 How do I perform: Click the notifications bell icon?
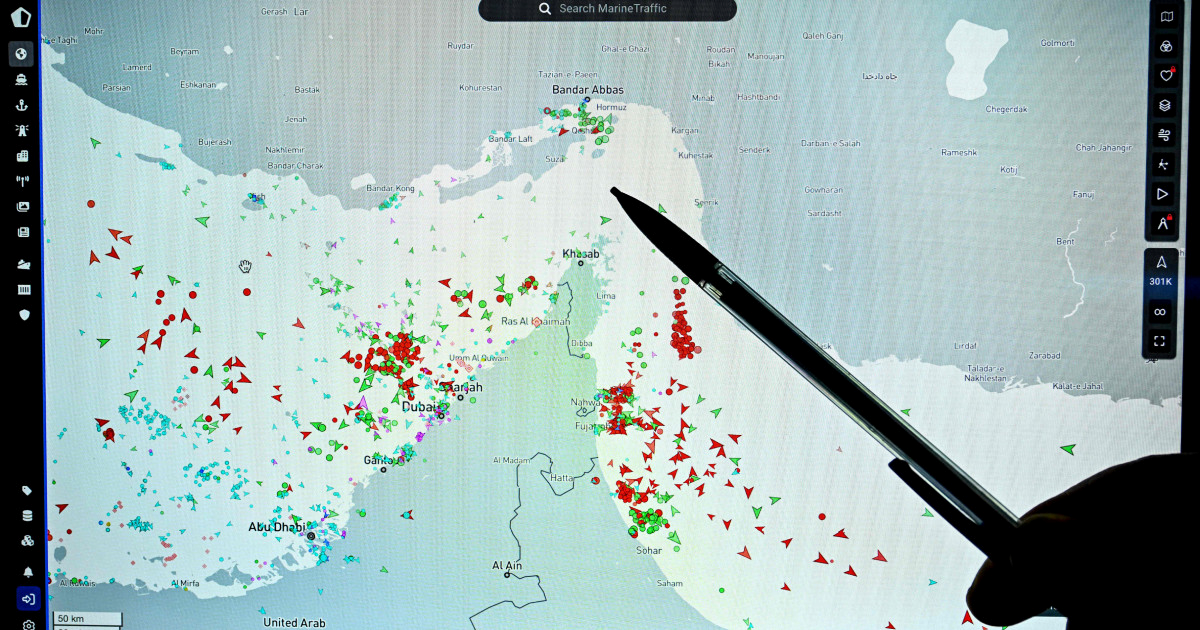(x=28, y=572)
